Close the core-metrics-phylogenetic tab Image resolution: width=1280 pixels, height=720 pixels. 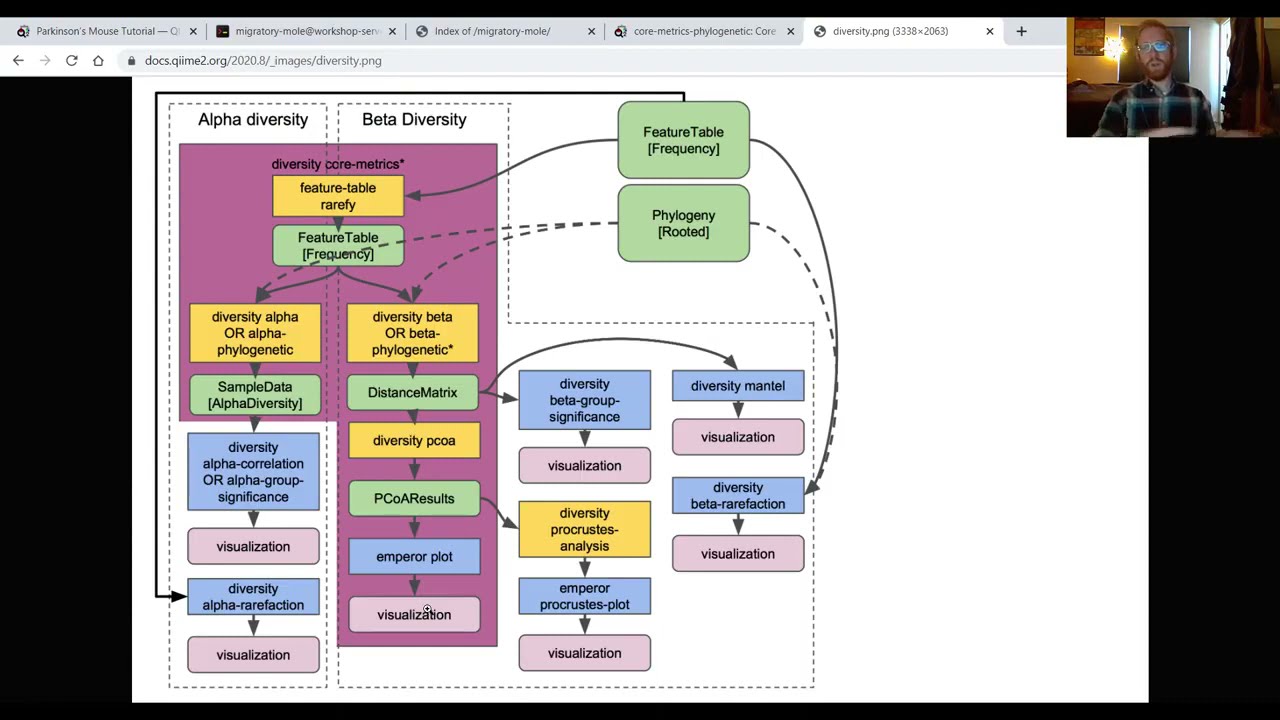(790, 31)
